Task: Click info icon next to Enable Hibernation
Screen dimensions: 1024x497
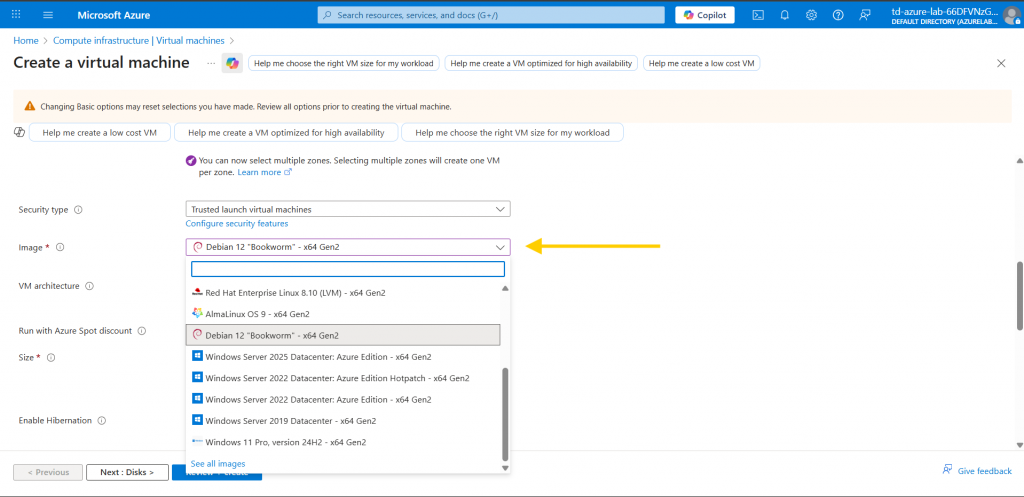Action: 102,421
